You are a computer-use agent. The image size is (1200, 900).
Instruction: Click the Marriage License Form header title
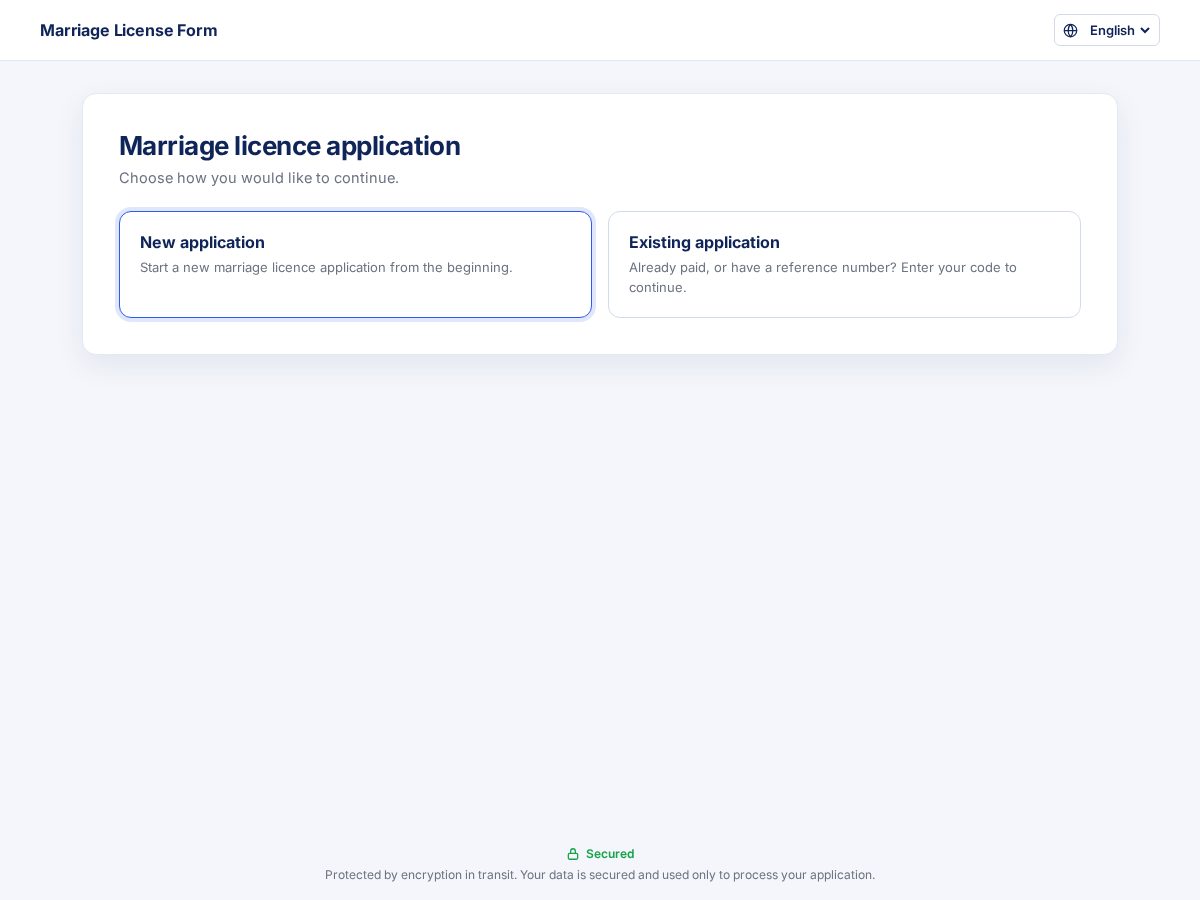click(129, 30)
